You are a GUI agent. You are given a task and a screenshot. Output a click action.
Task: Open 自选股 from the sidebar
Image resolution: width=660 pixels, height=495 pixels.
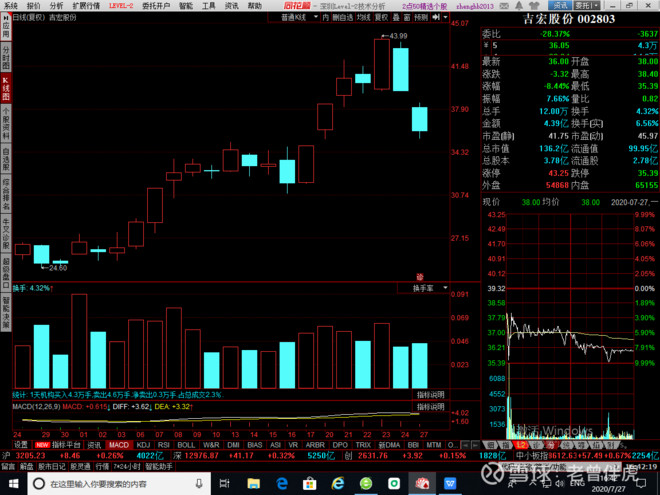pos(6,159)
